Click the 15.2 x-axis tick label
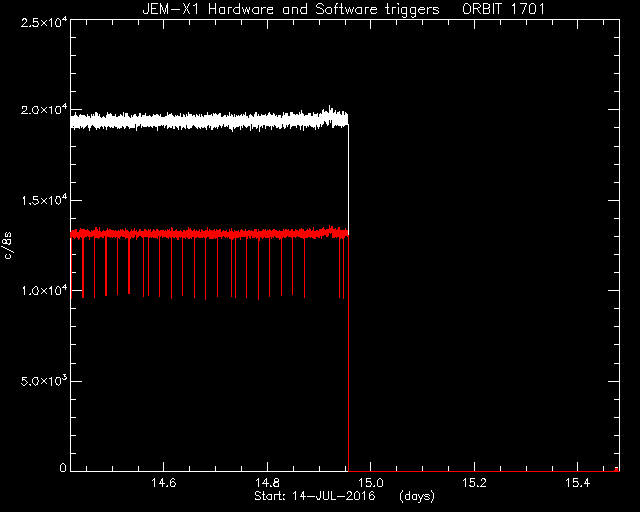Screen dimensions: 640x512 474,483
